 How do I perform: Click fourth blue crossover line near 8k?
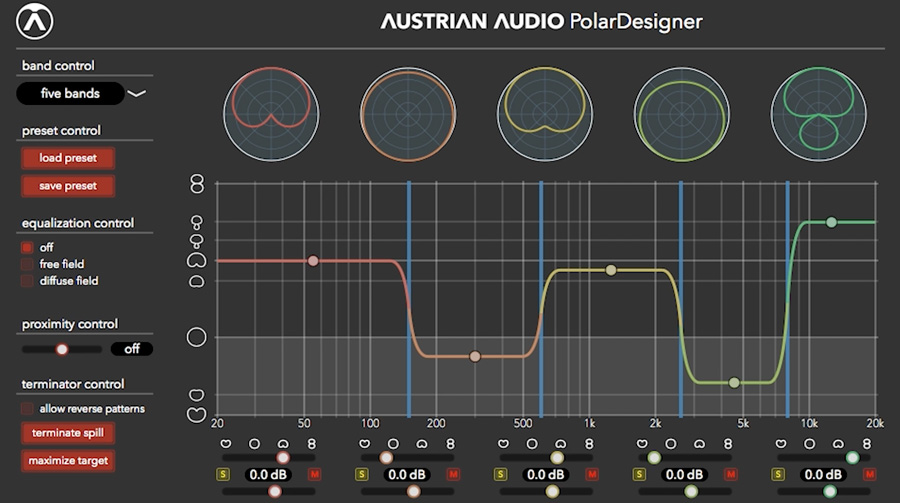coord(788,299)
